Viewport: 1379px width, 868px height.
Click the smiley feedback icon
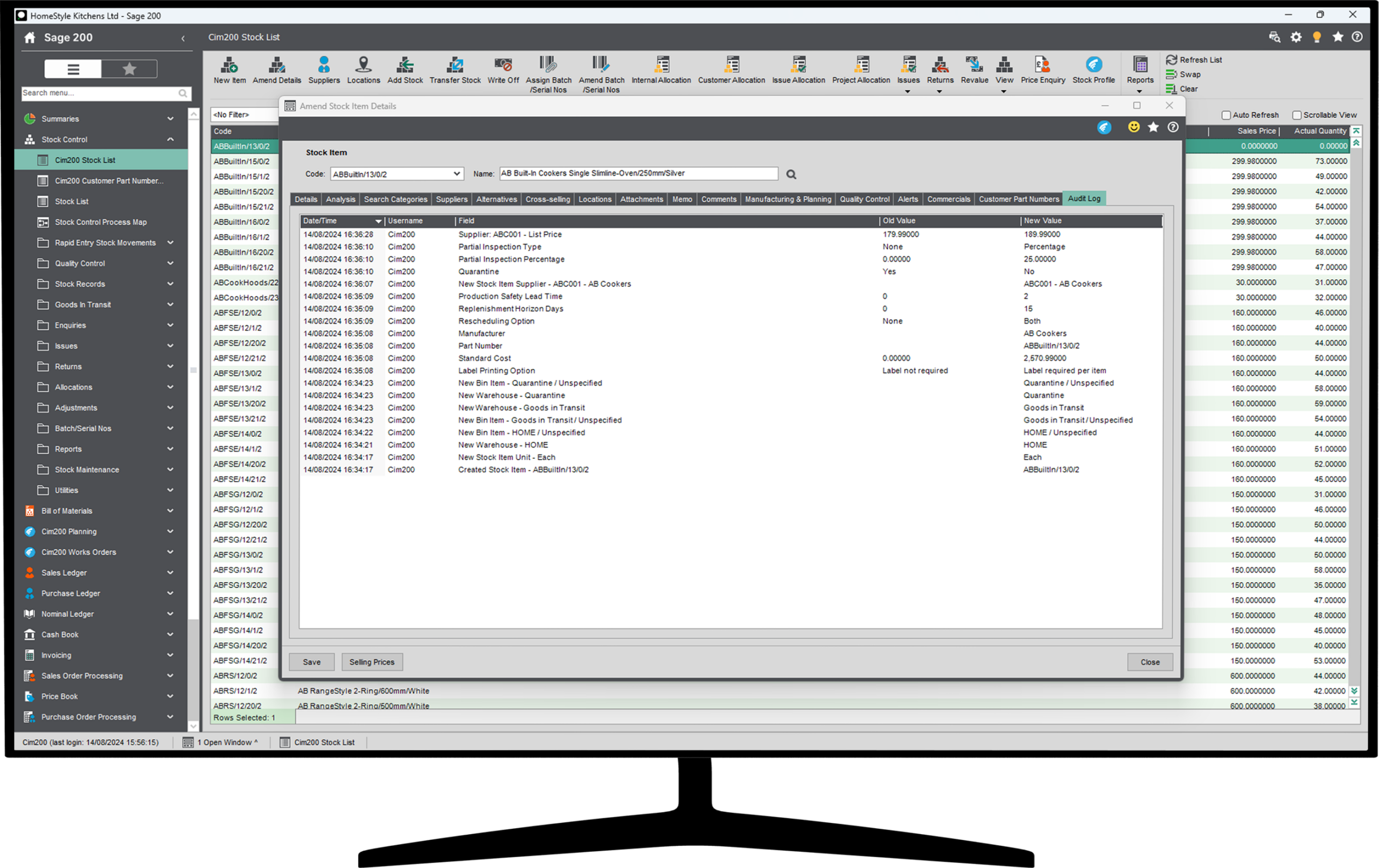(x=1133, y=127)
